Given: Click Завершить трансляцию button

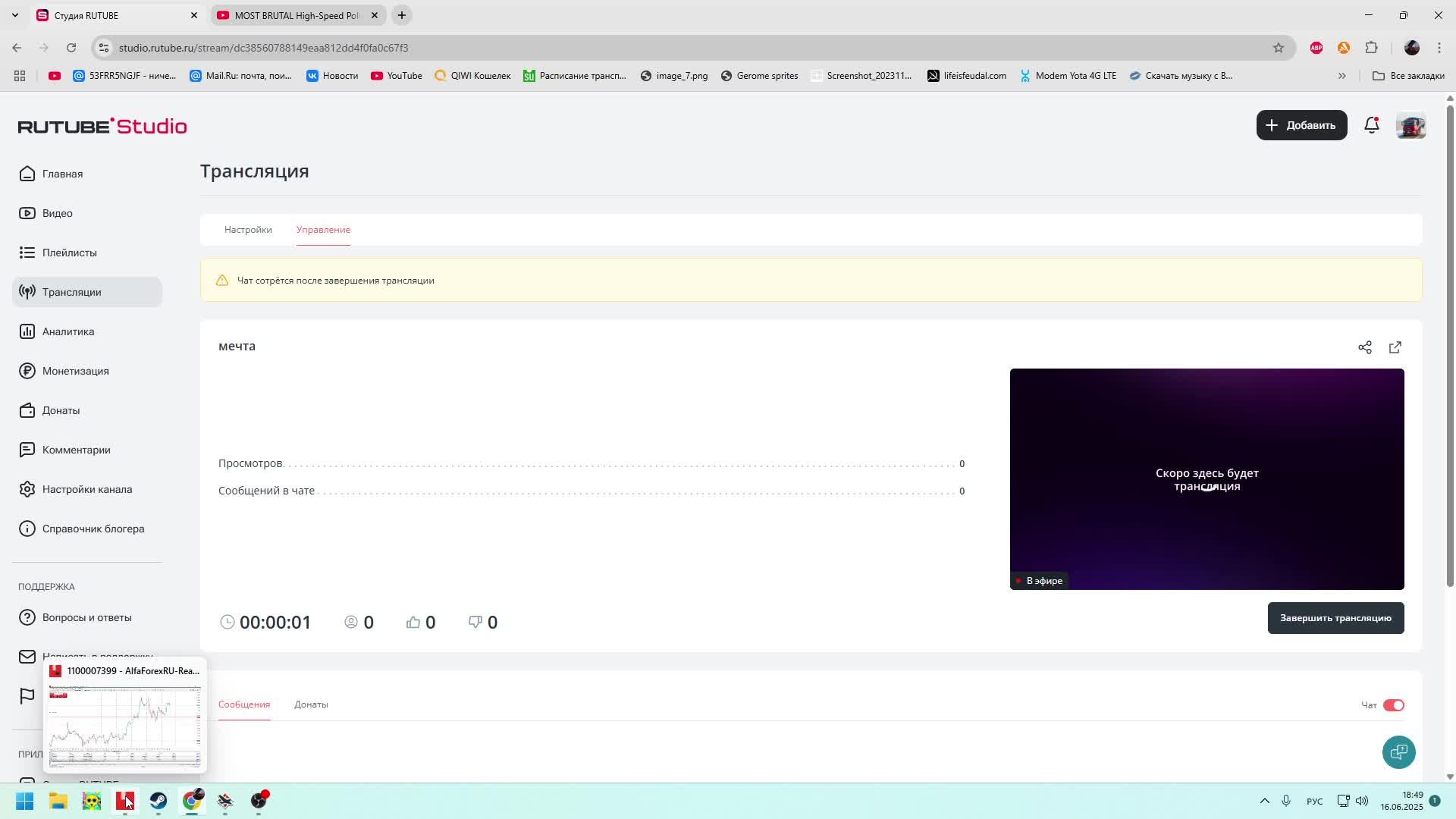Looking at the screenshot, I should [x=1335, y=618].
